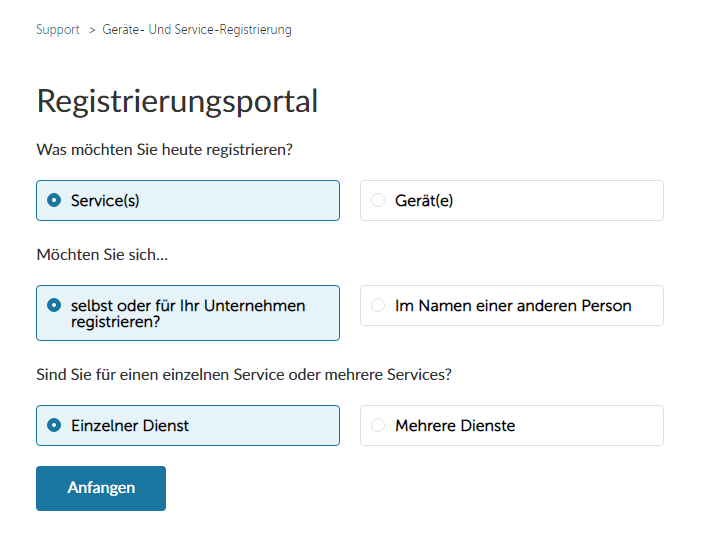Screen dimensions: 725x549
Task: Click the Einzelner Dienst label text
Action: [x=130, y=426]
